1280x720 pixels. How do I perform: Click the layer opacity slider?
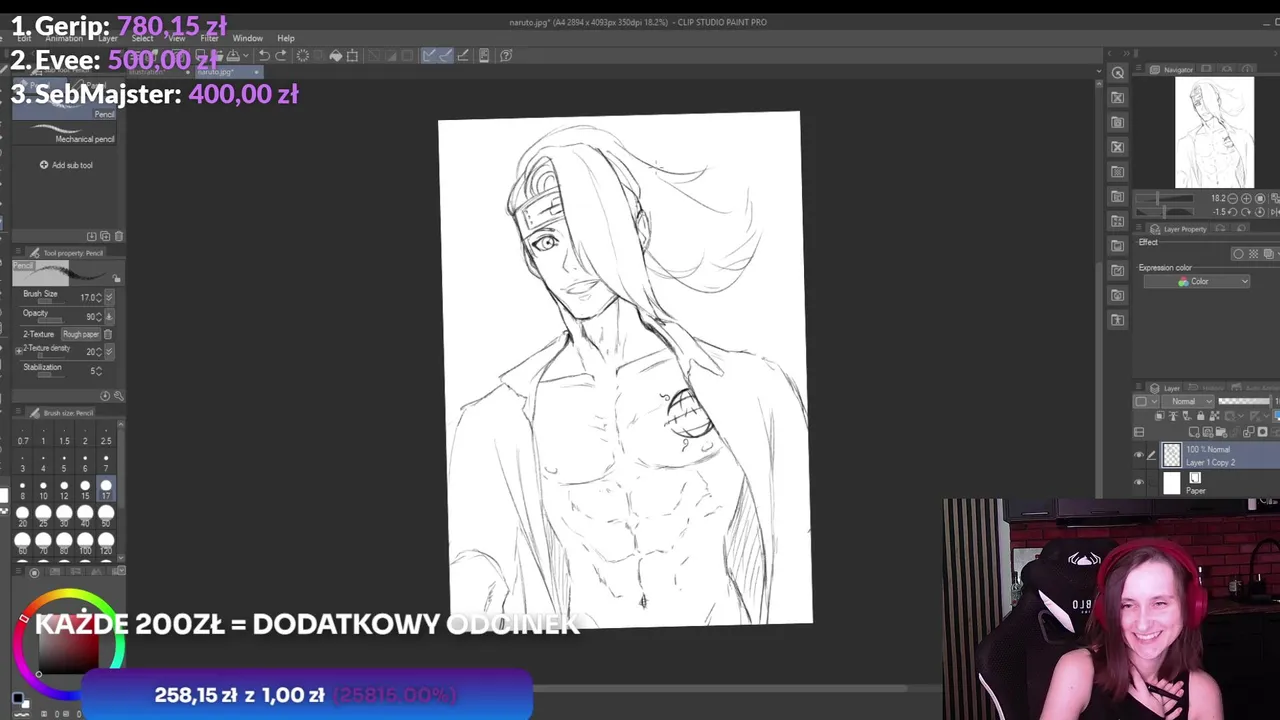pos(1243,401)
